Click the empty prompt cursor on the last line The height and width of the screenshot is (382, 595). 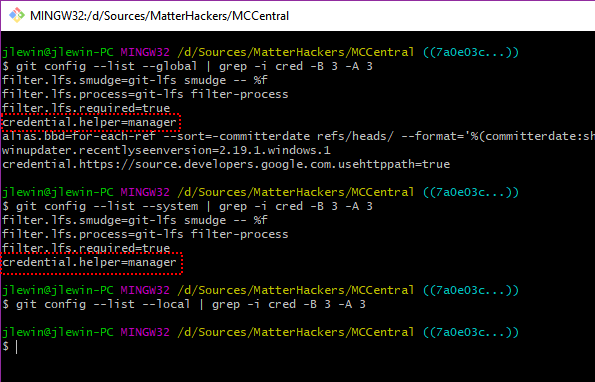(x=16, y=347)
